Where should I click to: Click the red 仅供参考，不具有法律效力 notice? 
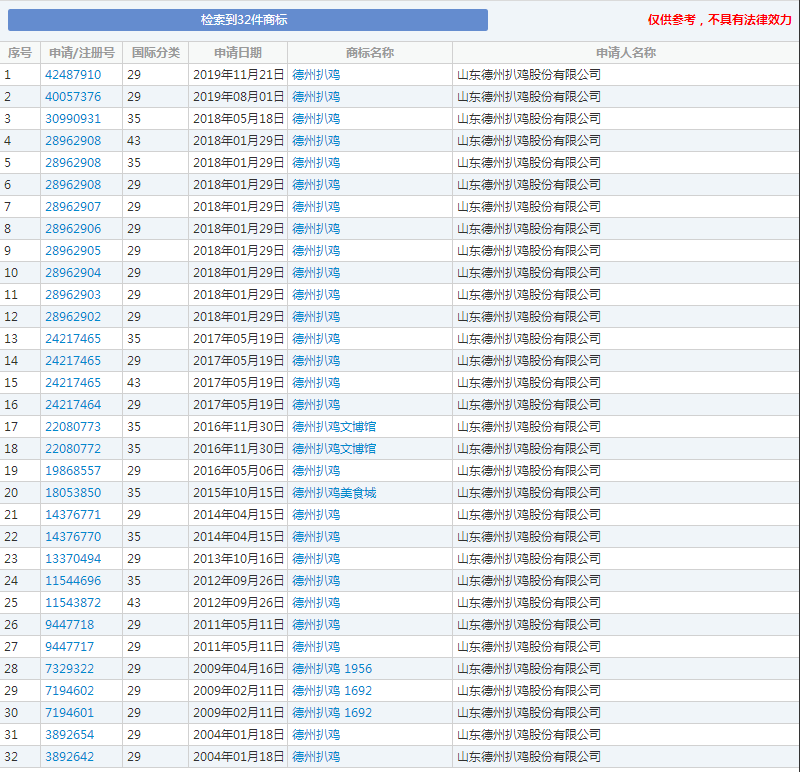(x=720, y=20)
